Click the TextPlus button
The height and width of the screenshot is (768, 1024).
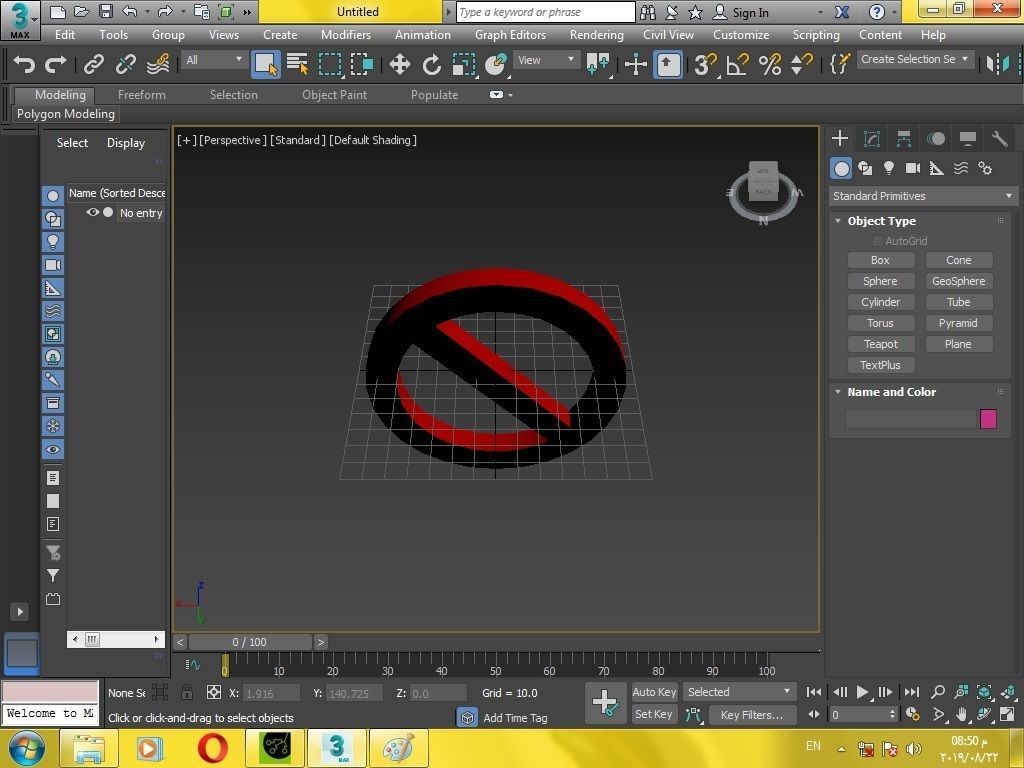coord(880,365)
